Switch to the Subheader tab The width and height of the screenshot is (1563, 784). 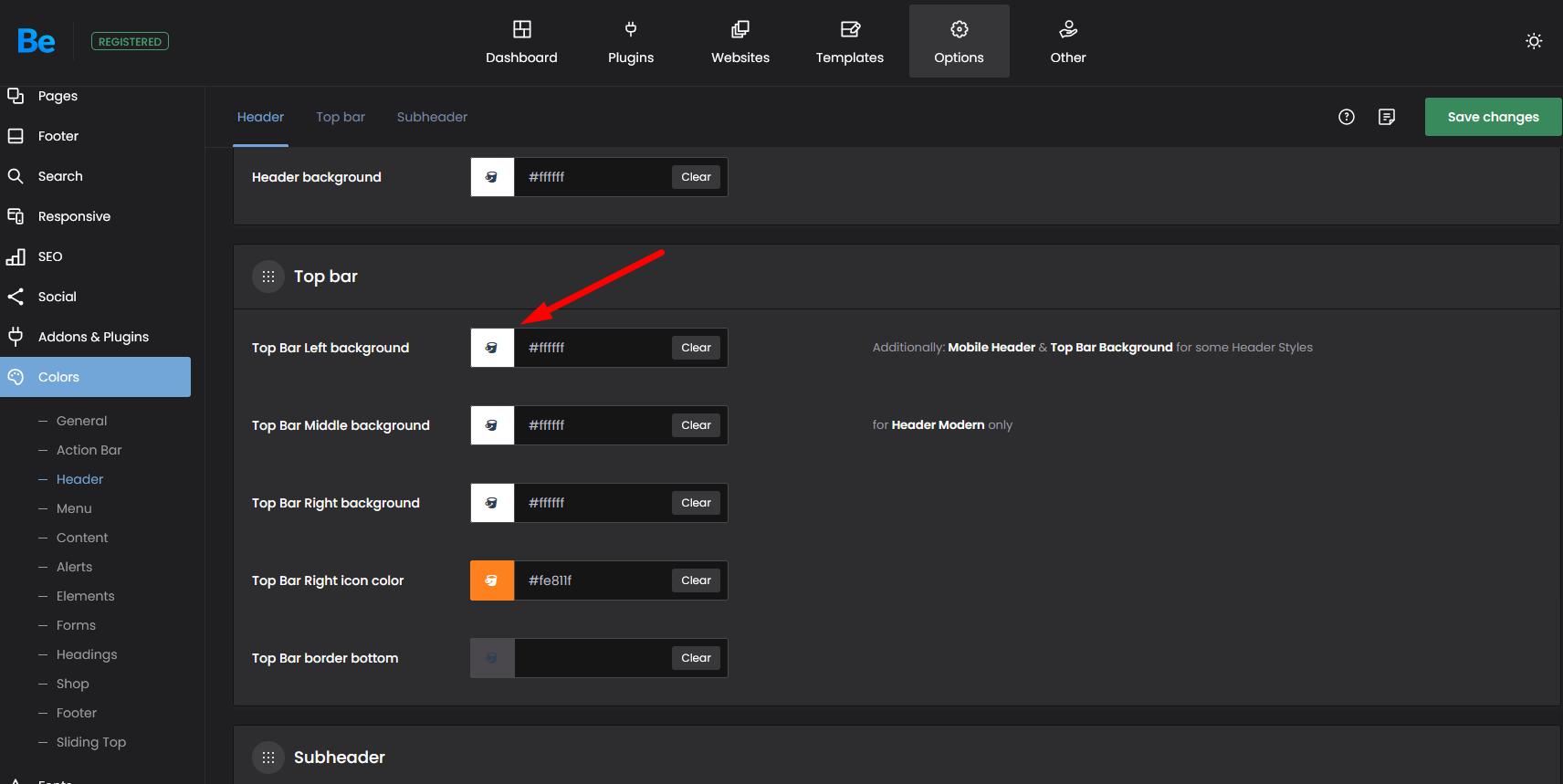tap(432, 117)
